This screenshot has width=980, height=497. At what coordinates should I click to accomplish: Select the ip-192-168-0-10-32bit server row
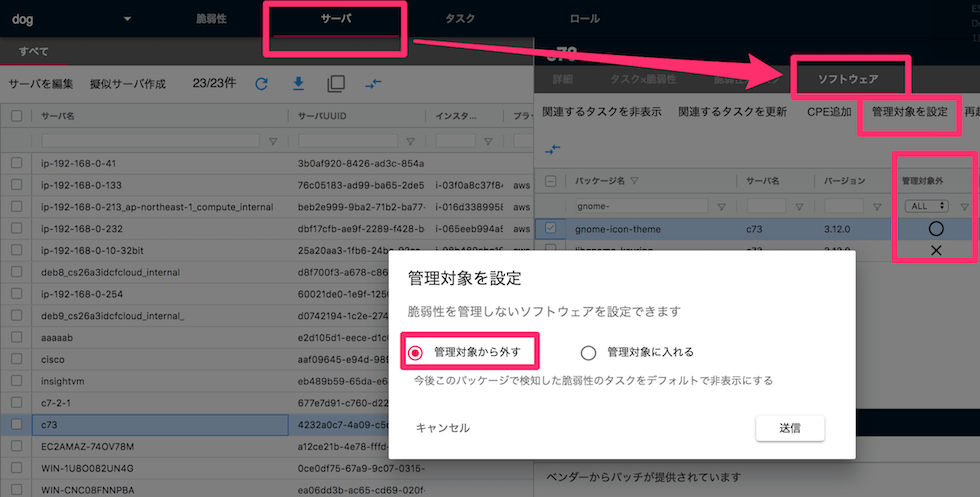pyautogui.click(x=268, y=251)
